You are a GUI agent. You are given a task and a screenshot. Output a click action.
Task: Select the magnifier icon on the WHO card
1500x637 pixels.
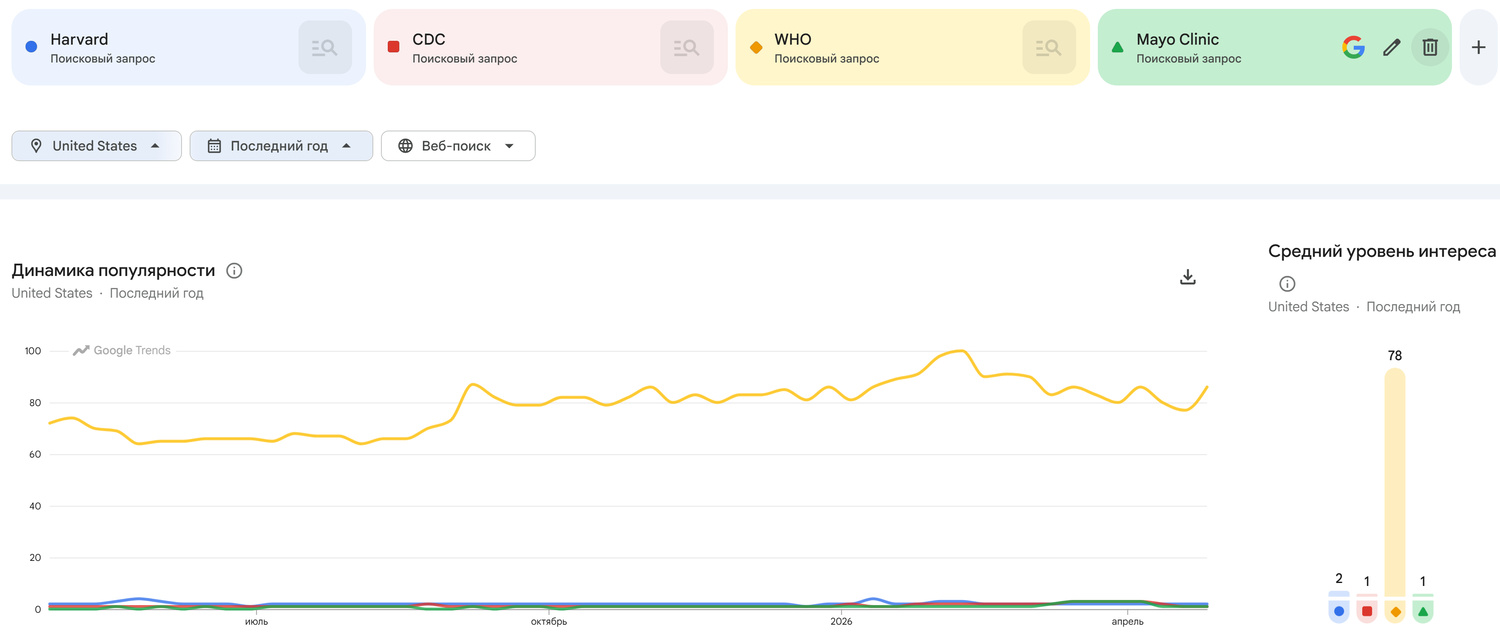pos(1048,46)
